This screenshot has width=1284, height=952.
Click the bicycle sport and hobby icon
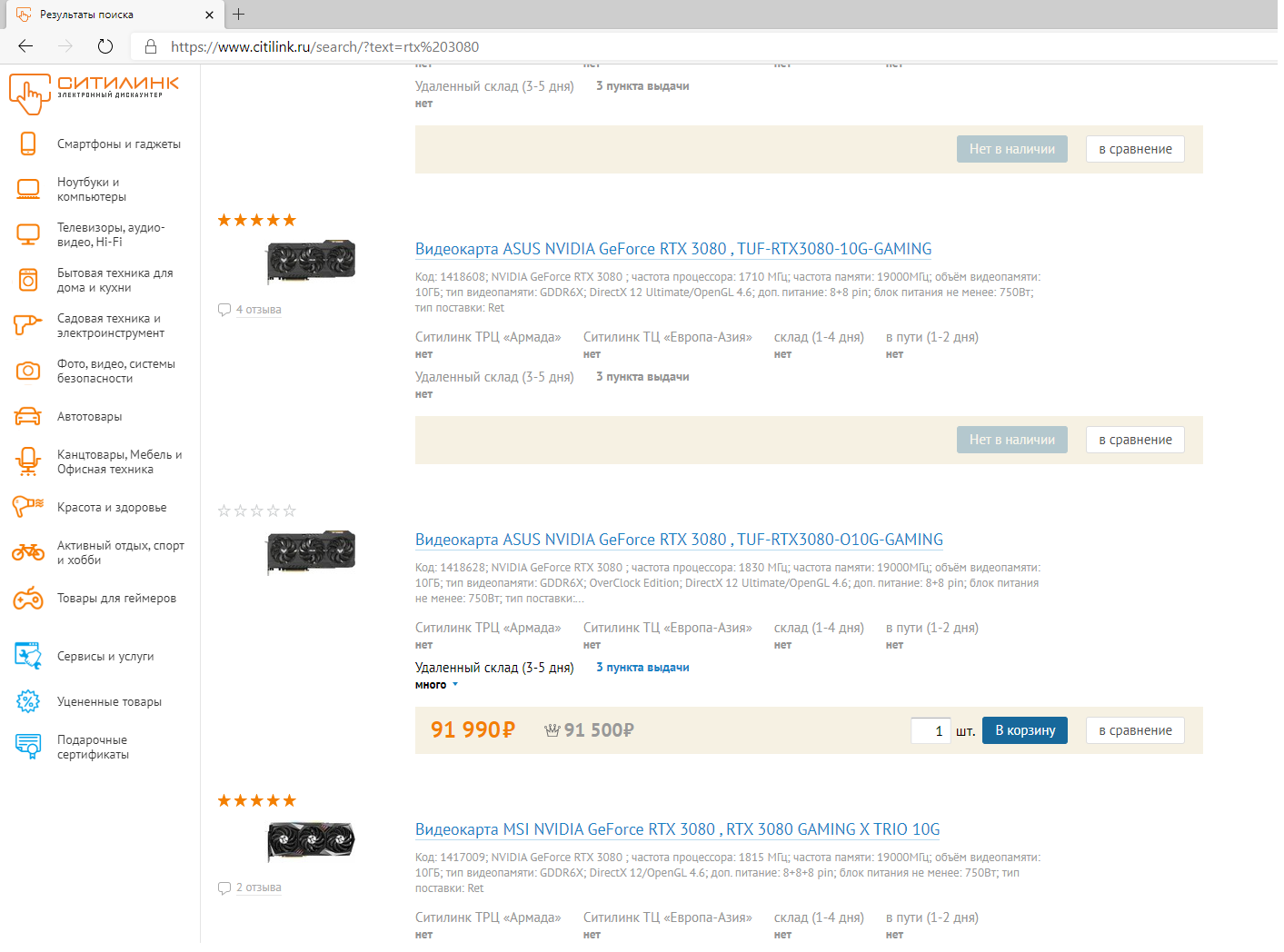coord(28,552)
